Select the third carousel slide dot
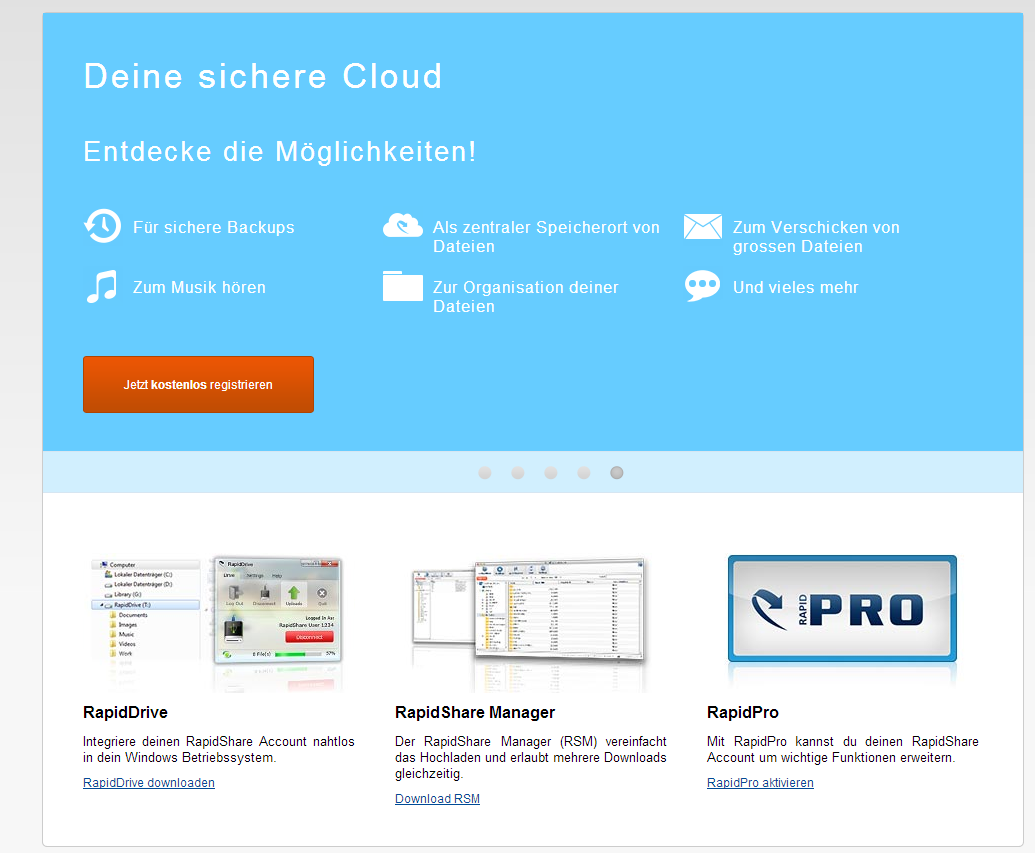This screenshot has height=853, width=1035. click(x=551, y=473)
